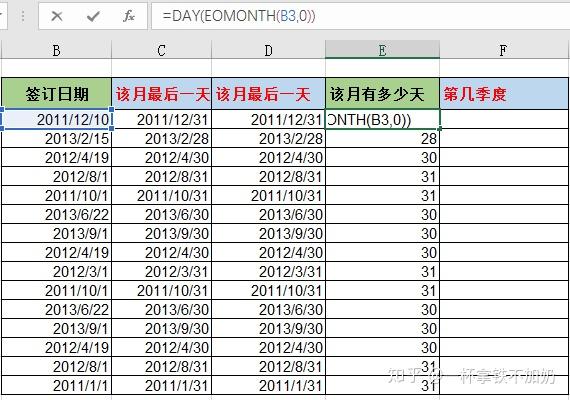Select the 31 in the 2012/3/1 row
The image size is (570, 400).
tap(382, 271)
